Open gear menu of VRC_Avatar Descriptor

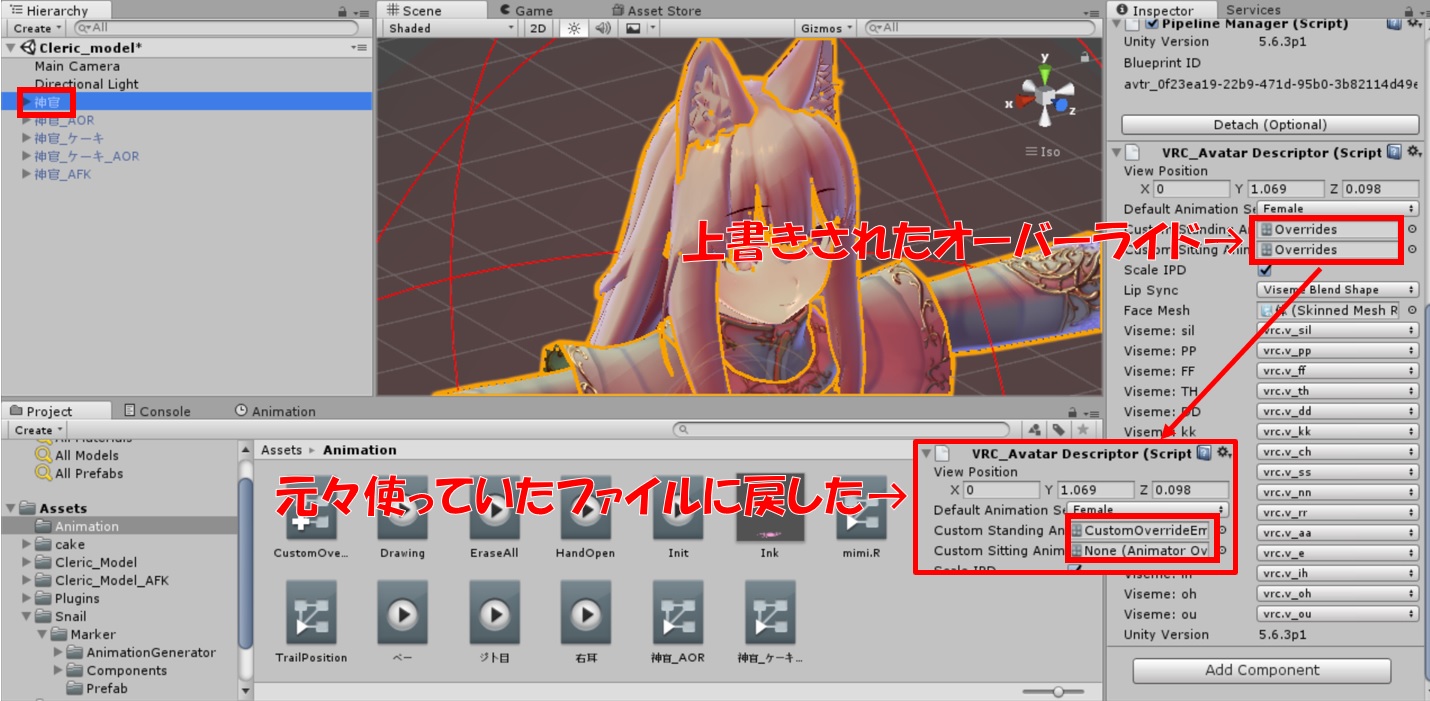[x=1413, y=152]
